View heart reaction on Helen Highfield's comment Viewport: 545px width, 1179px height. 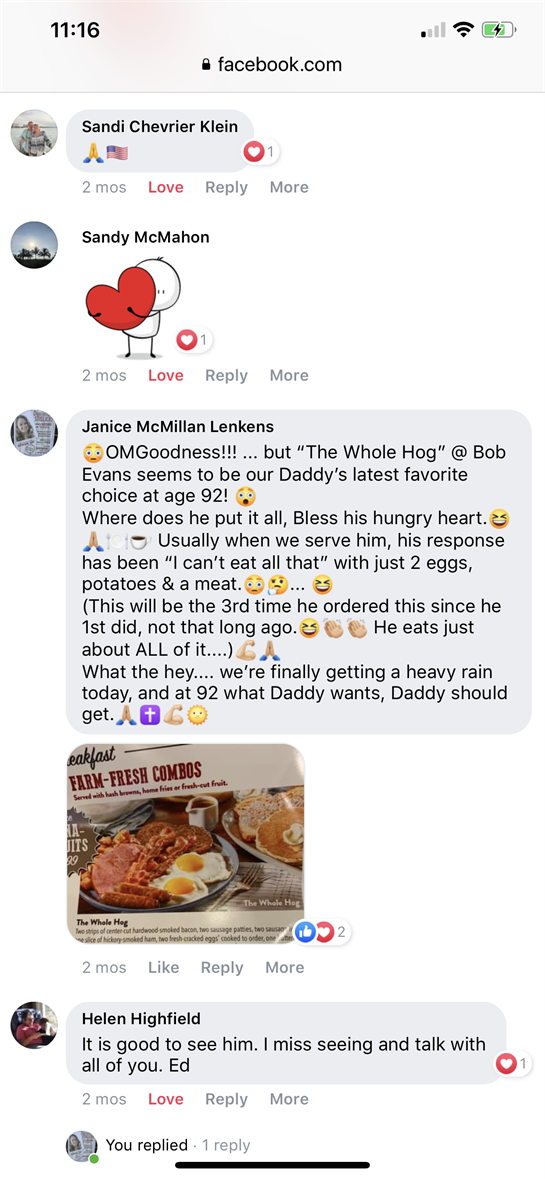[513, 1064]
